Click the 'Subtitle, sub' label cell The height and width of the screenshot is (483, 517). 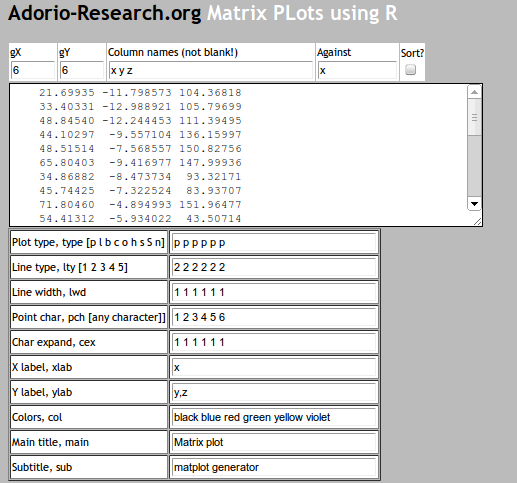89,467
